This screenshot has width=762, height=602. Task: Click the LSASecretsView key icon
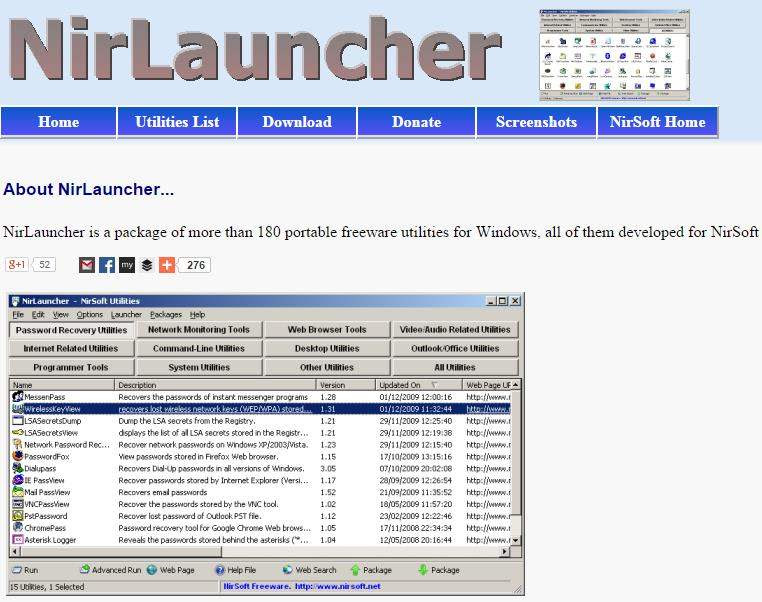(18, 432)
